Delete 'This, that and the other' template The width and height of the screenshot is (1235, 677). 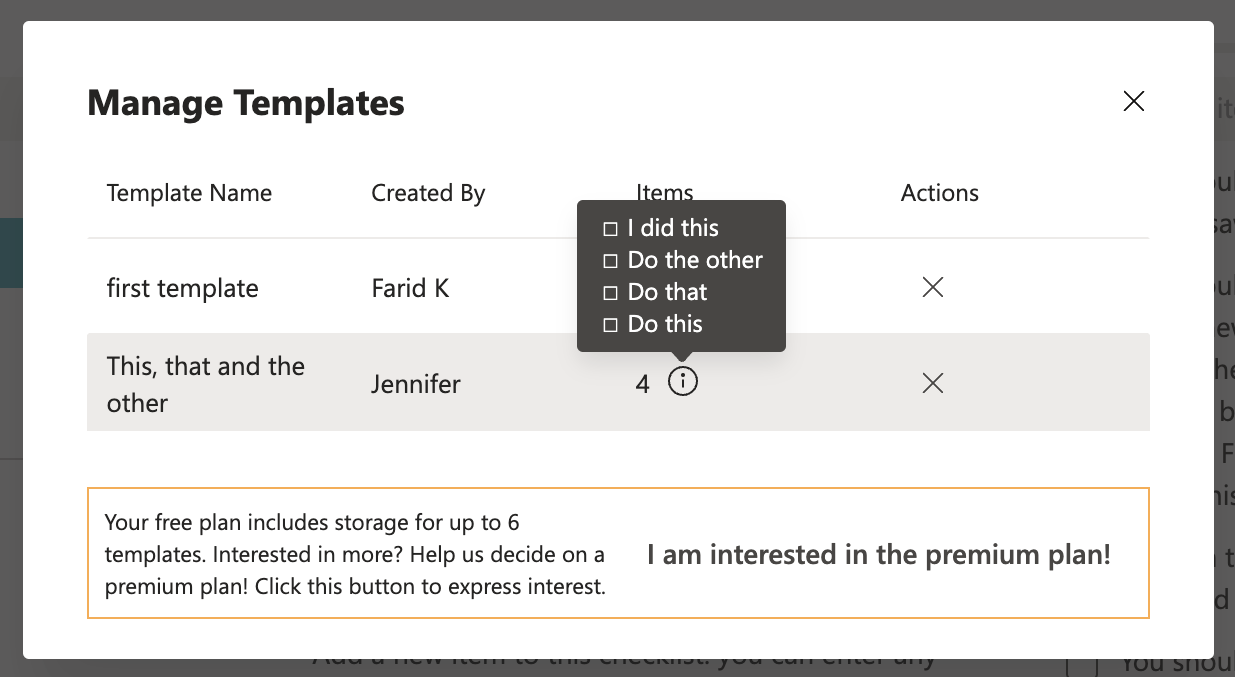tap(932, 383)
